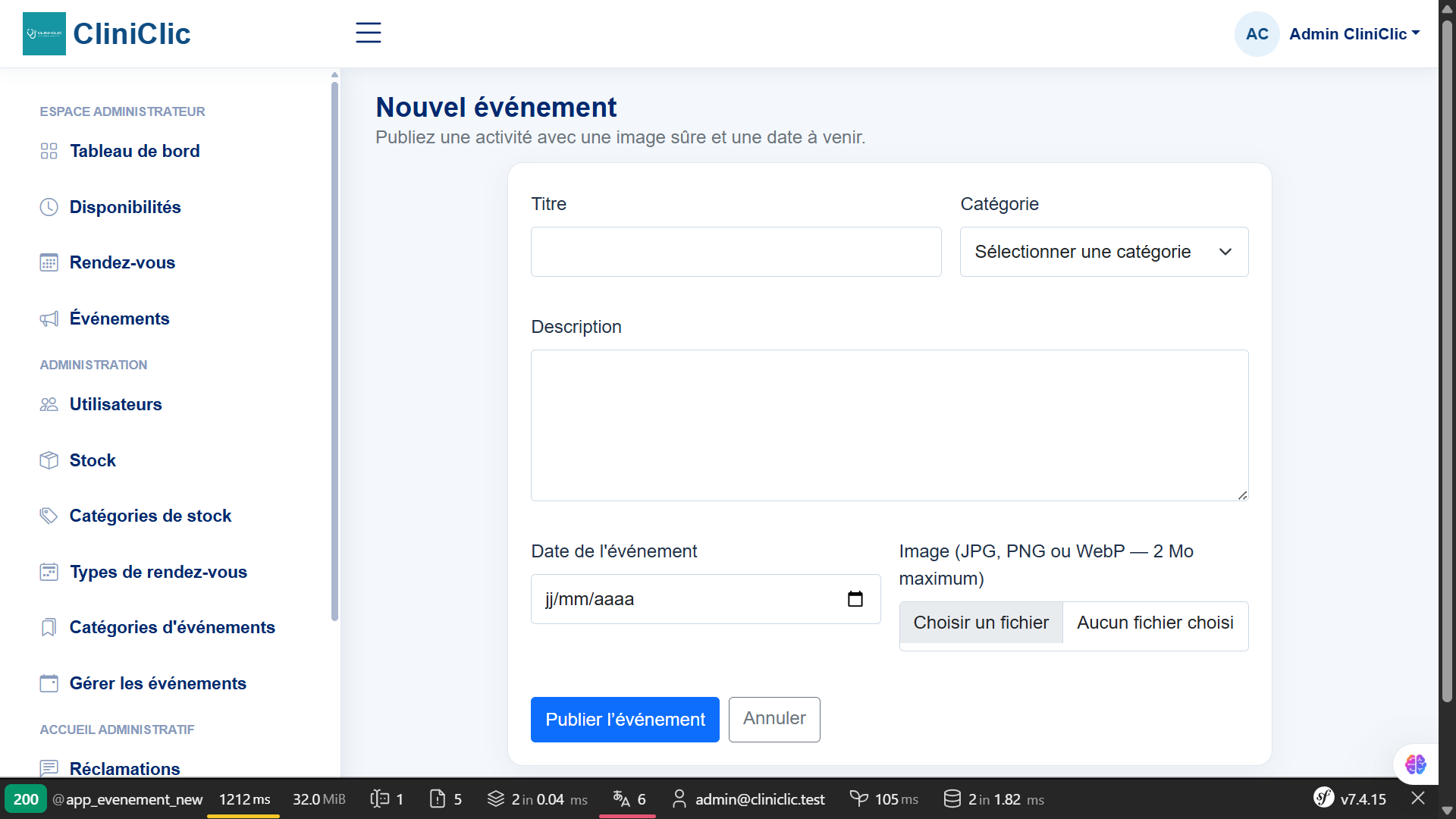Viewport: 1456px width, 819px height.
Task: Click inside the Description textarea
Action: point(890,425)
